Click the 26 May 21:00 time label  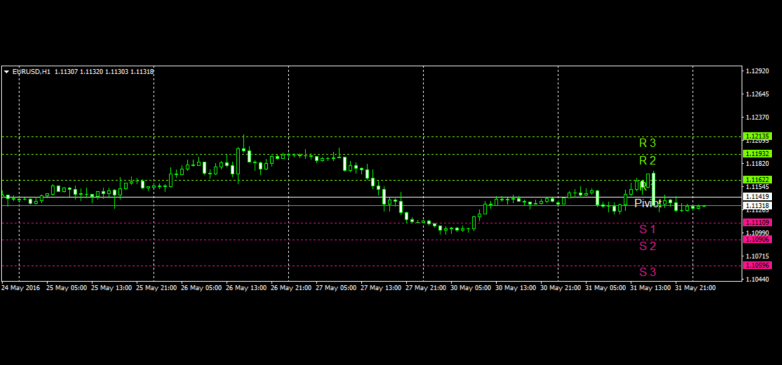291,288
